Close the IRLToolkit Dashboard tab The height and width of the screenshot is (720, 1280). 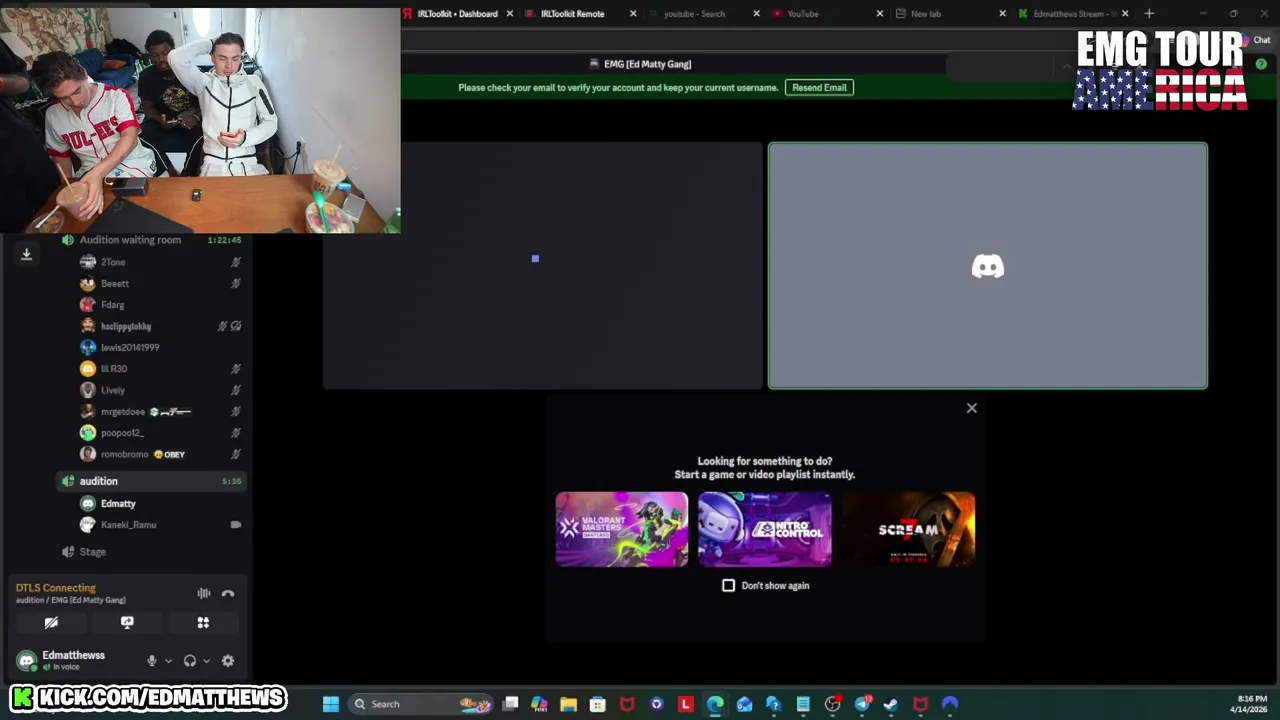[510, 14]
